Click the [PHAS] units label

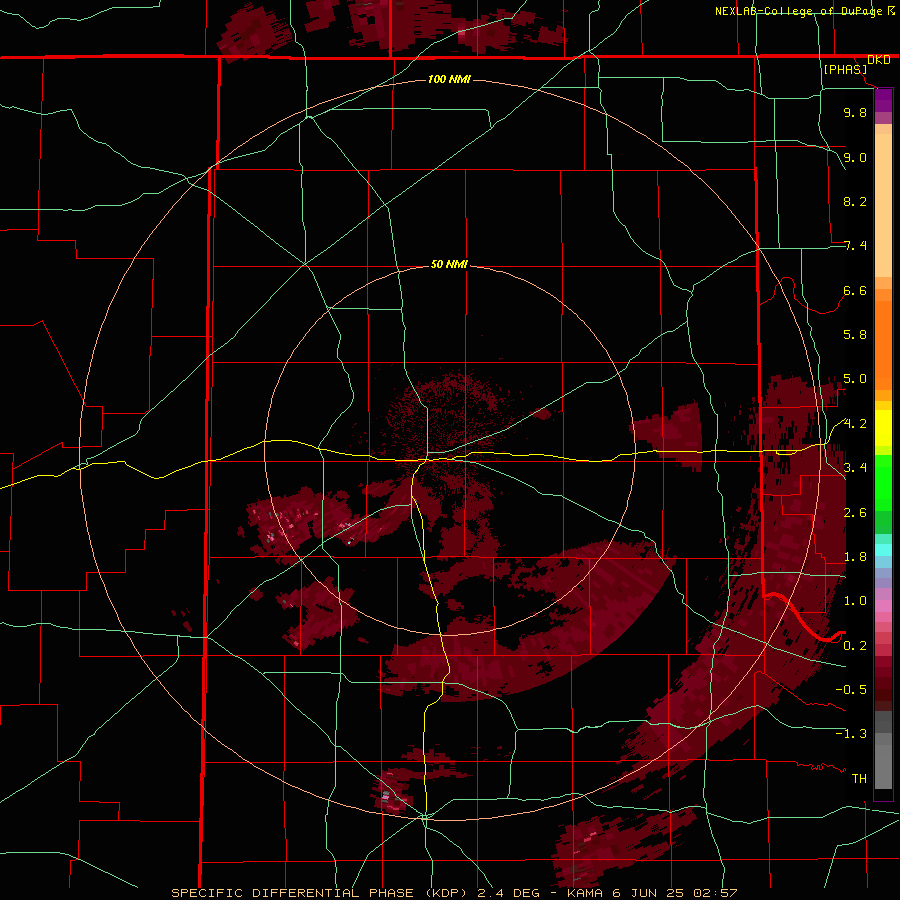845,70
